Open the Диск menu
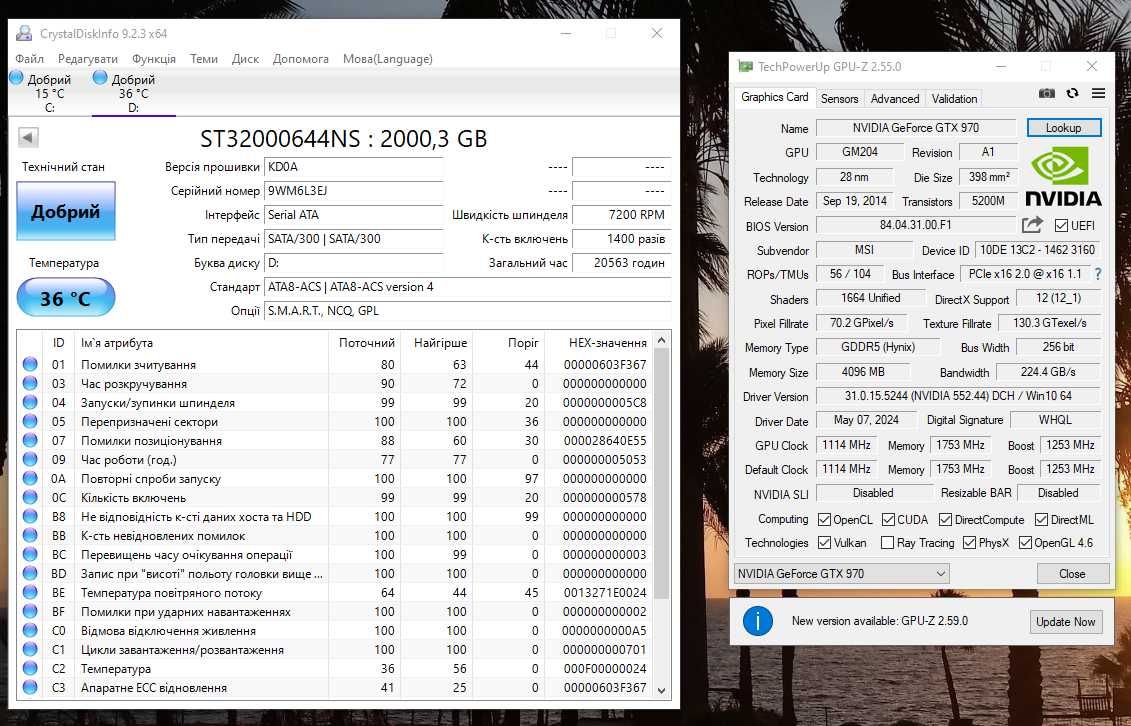Image resolution: width=1131 pixels, height=726 pixels. (x=245, y=58)
